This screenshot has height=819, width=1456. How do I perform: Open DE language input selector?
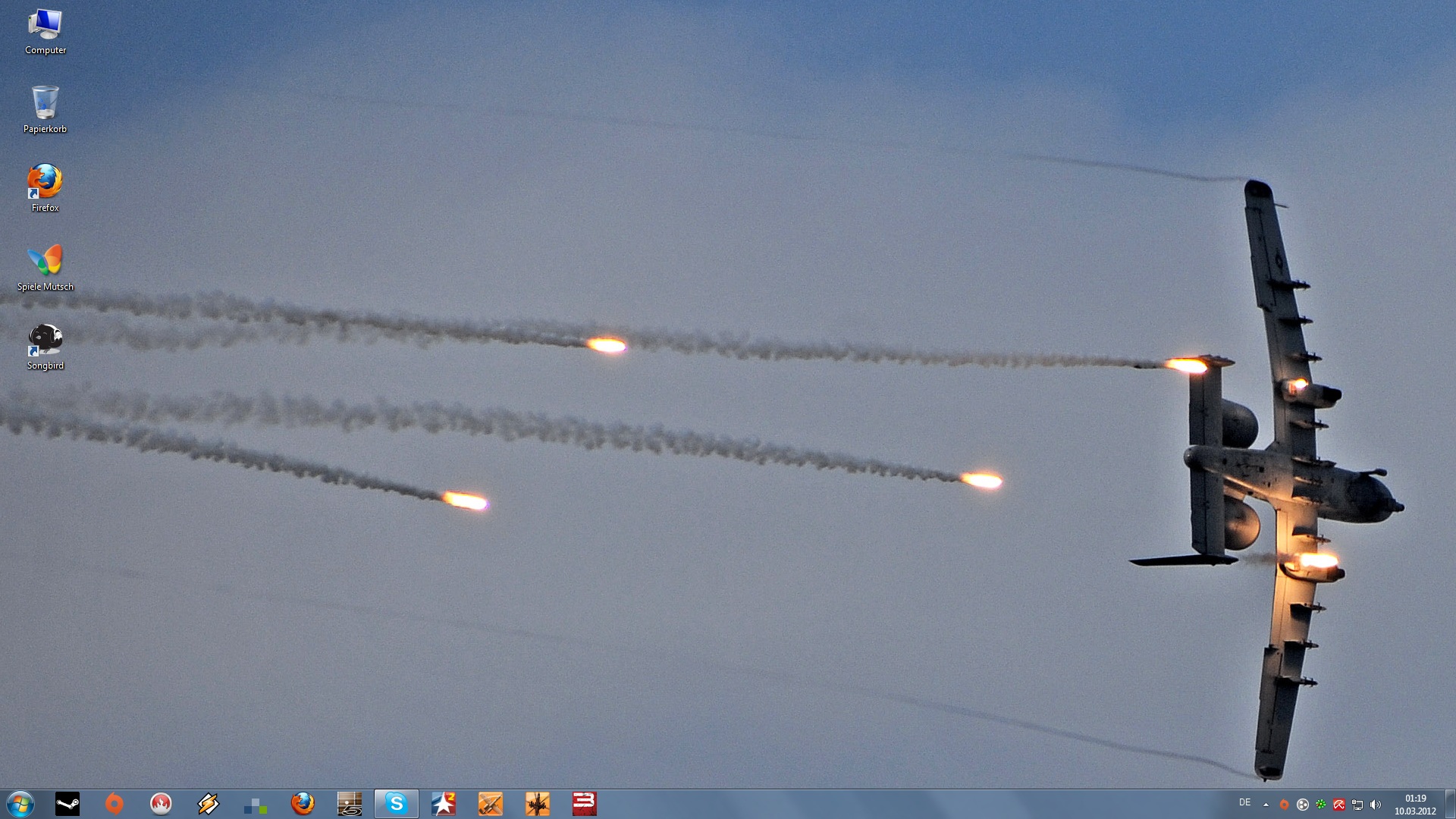[1244, 802]
